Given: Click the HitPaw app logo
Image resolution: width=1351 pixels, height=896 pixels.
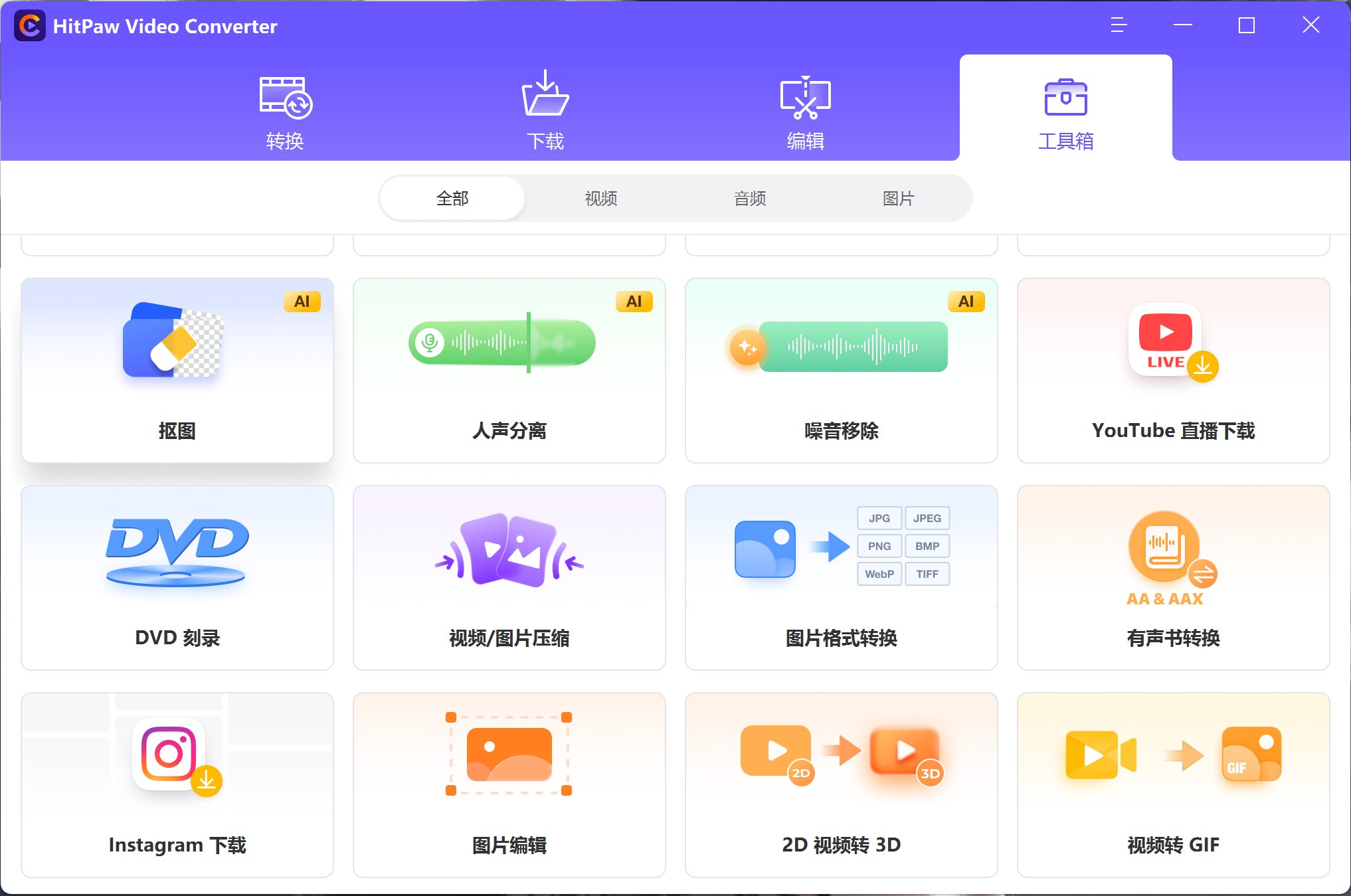Looking at the screenshot, I should pos(30,26).
